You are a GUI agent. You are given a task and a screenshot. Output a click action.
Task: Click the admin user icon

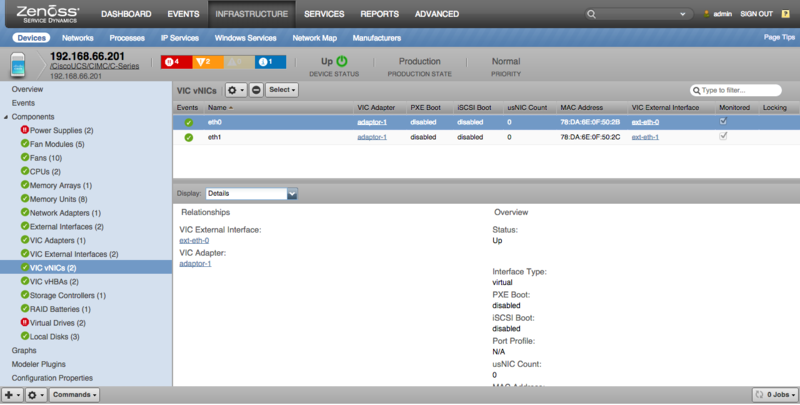[x=707, y=14]
